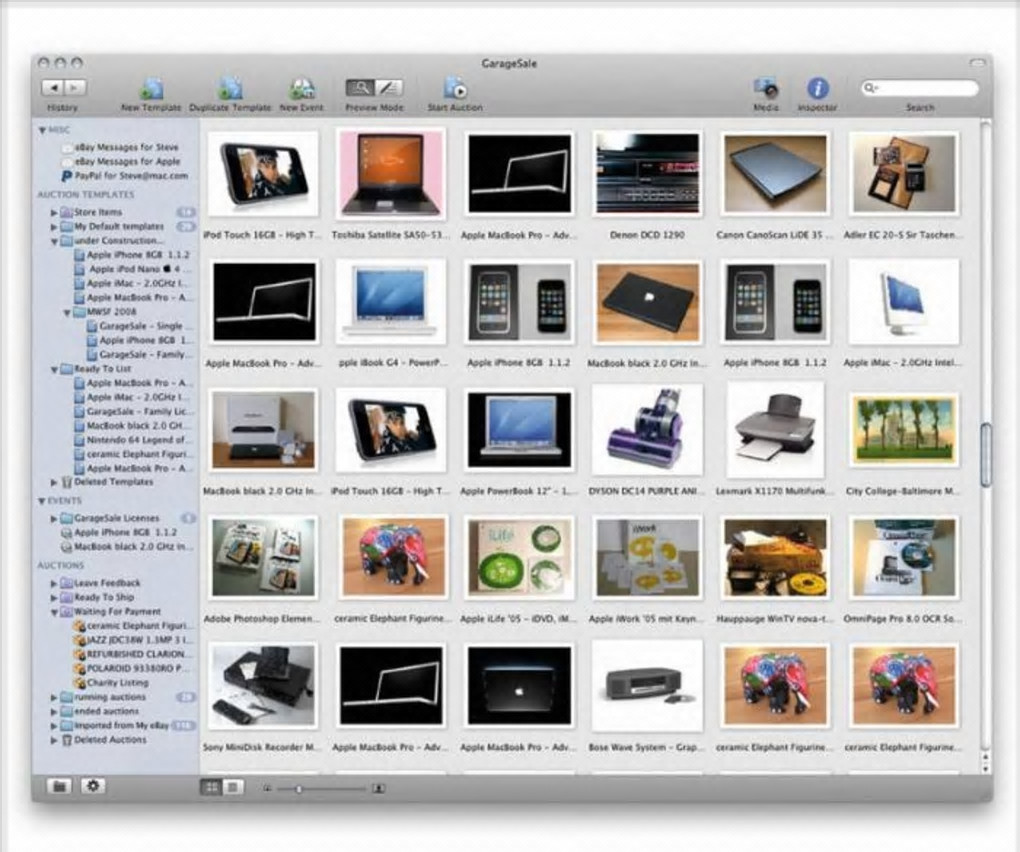
Task: Expand My Default templates folder
Action: tap(54, 226)
